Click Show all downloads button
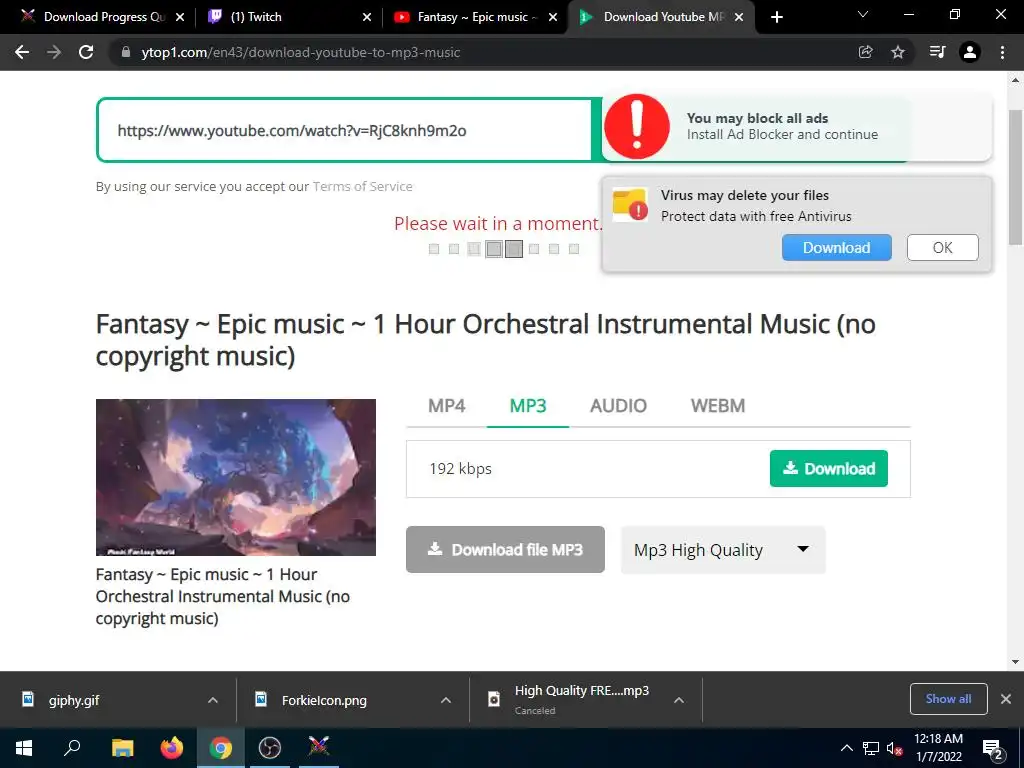 [948, 699]
